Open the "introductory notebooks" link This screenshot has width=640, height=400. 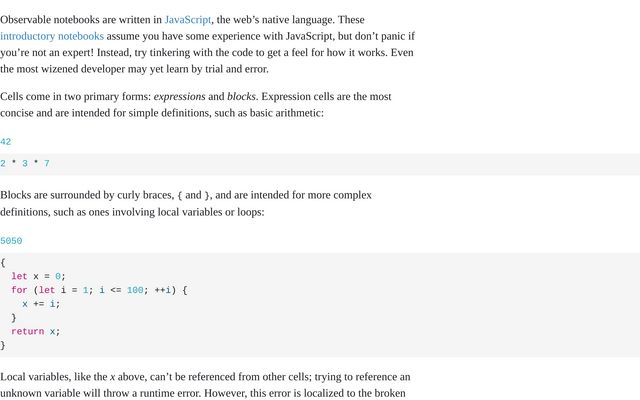click(x=52, y=36)
